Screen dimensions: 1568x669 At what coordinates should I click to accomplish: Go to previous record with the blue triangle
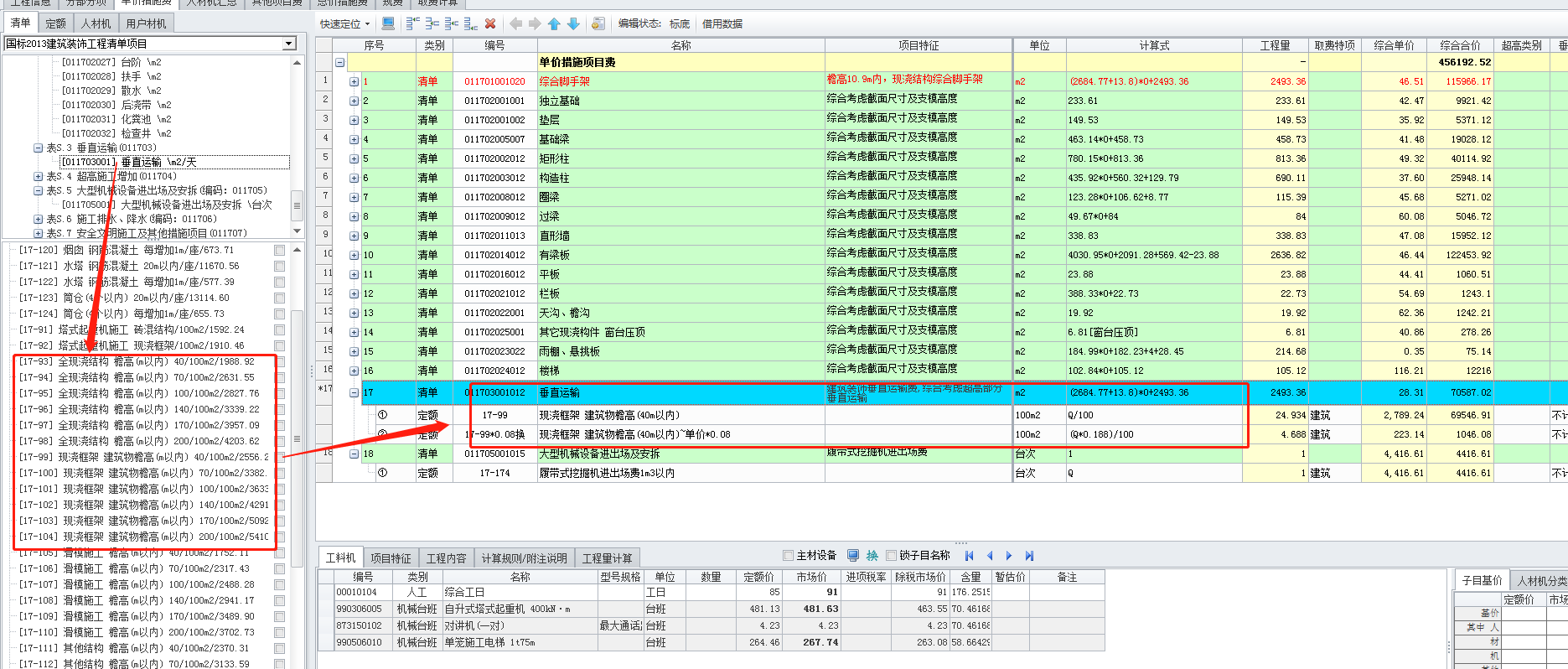point(990,555)
